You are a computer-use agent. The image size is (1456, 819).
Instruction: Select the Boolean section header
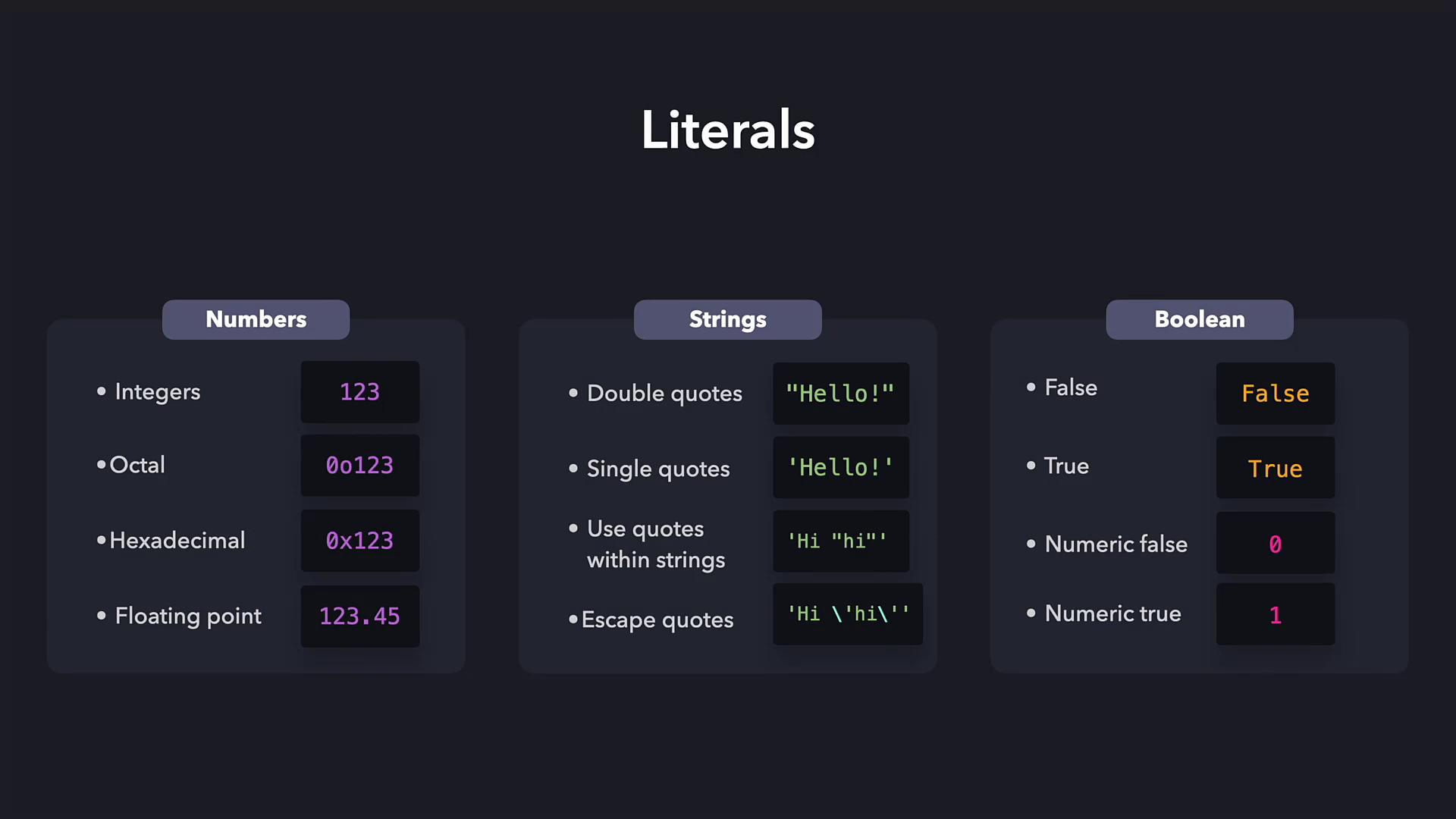1199,319
